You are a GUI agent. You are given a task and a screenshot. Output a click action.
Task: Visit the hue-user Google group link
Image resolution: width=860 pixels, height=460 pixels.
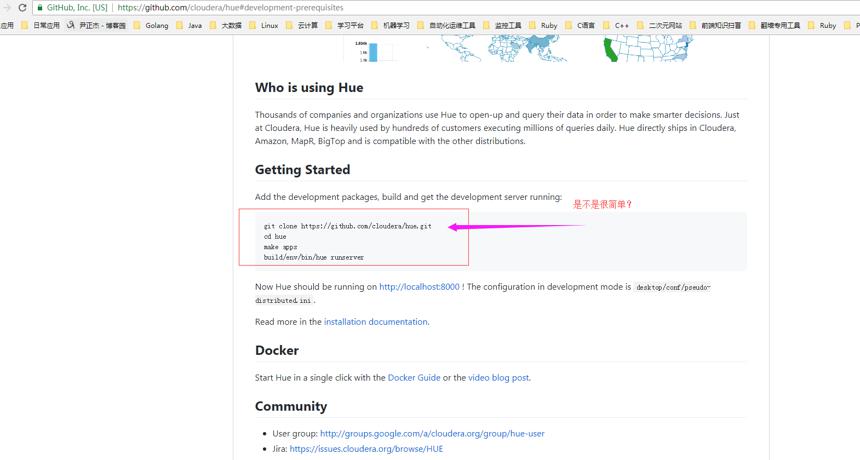click(x=432, y=434)
